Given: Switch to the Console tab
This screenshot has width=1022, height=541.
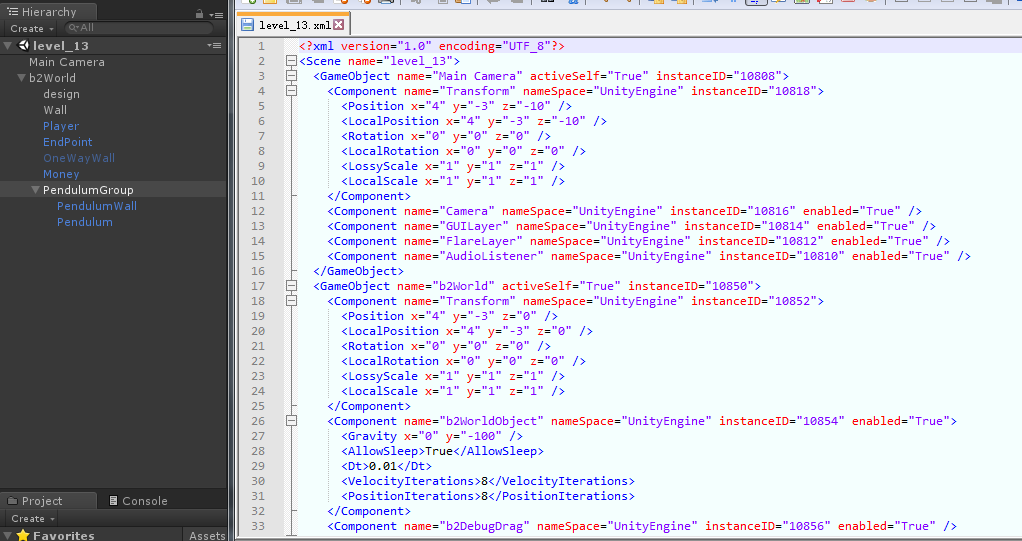Looking at the screenshot, I should point(138,501).
